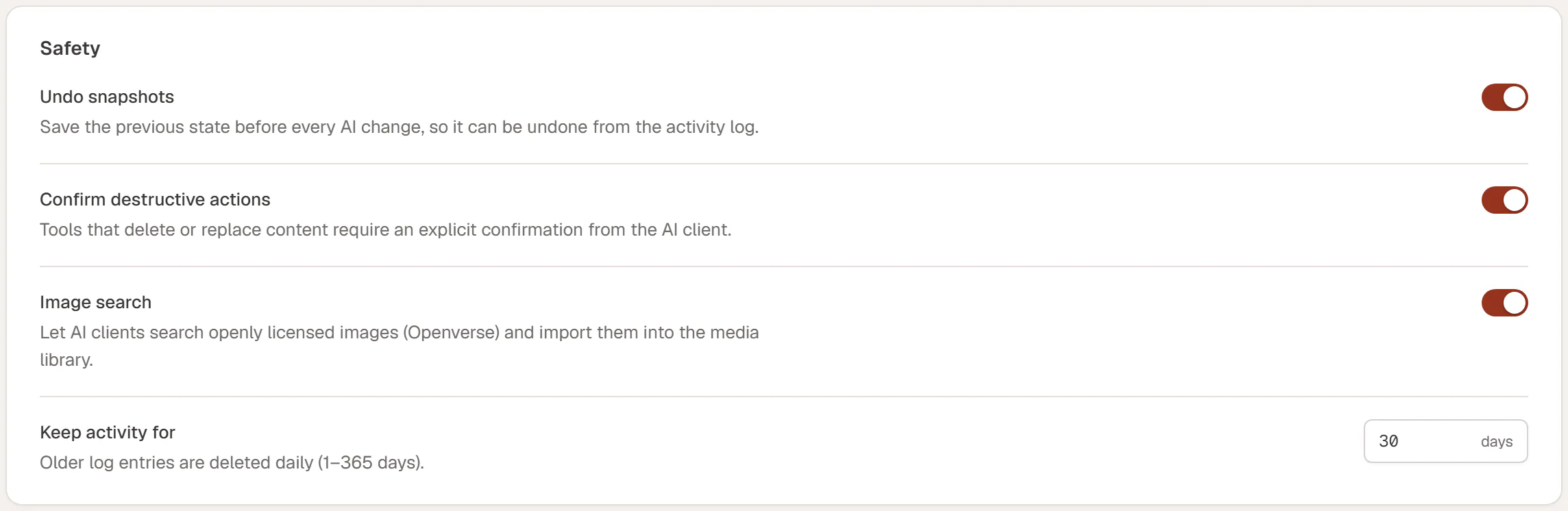Click the 'Older log entries' description text
1568x511 pixels.
click(x=232, y=462)
